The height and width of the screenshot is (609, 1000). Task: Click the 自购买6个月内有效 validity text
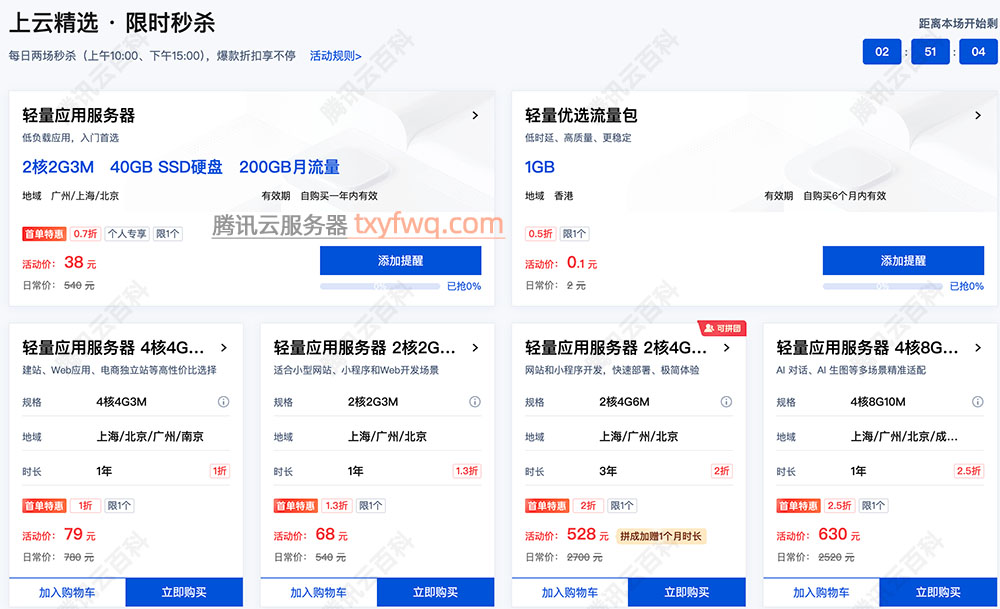coord(844,196)
